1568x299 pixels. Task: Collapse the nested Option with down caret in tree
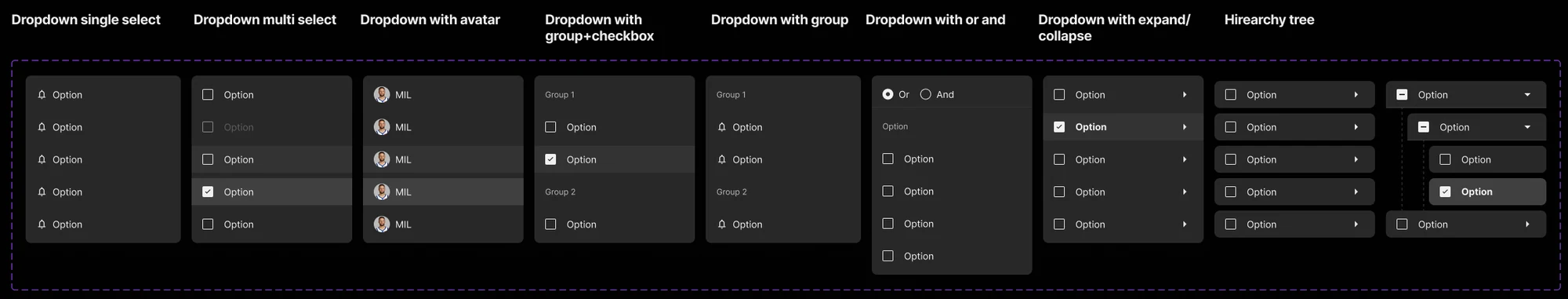pos(1527,127)
